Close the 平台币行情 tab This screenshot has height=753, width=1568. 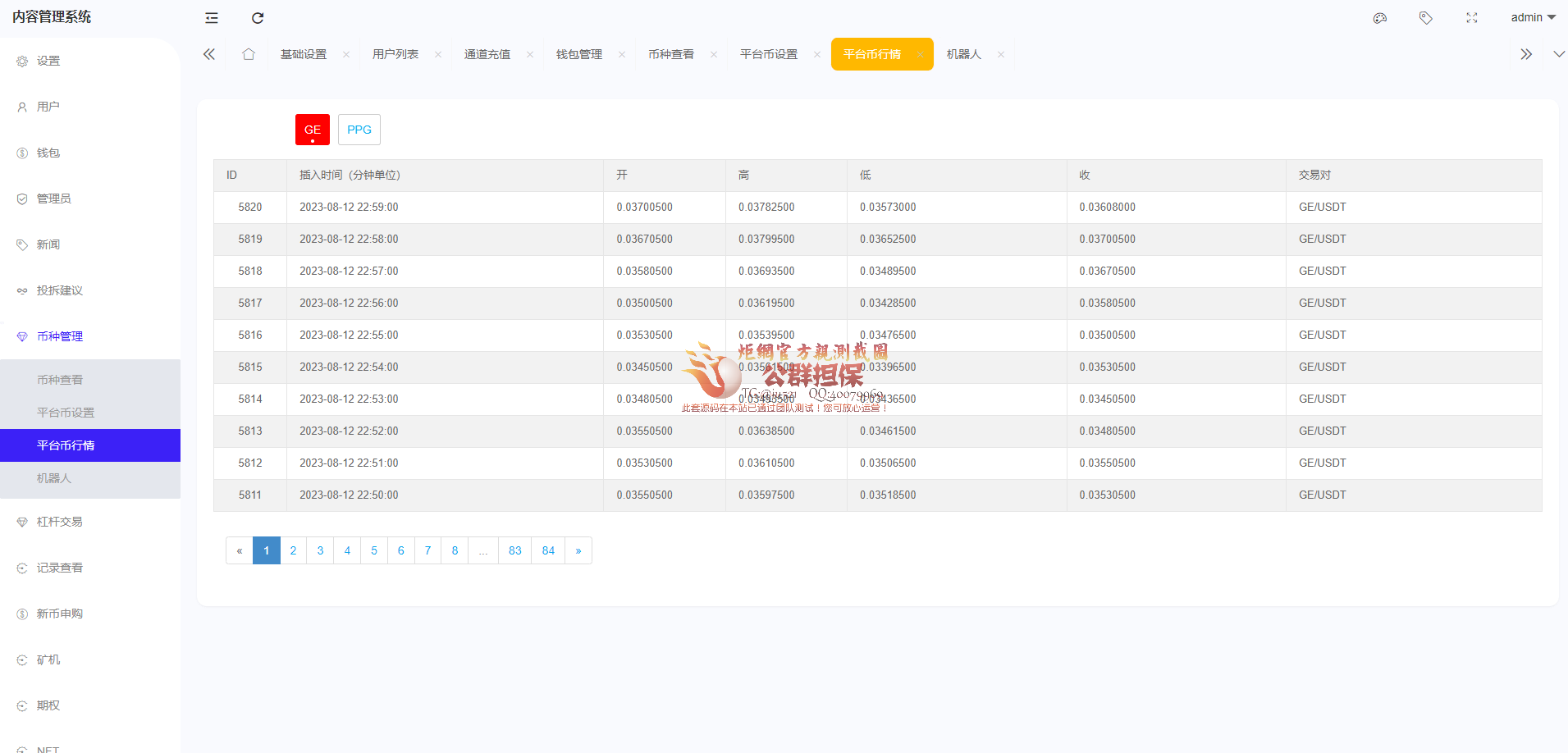click(x=921, y=55)
